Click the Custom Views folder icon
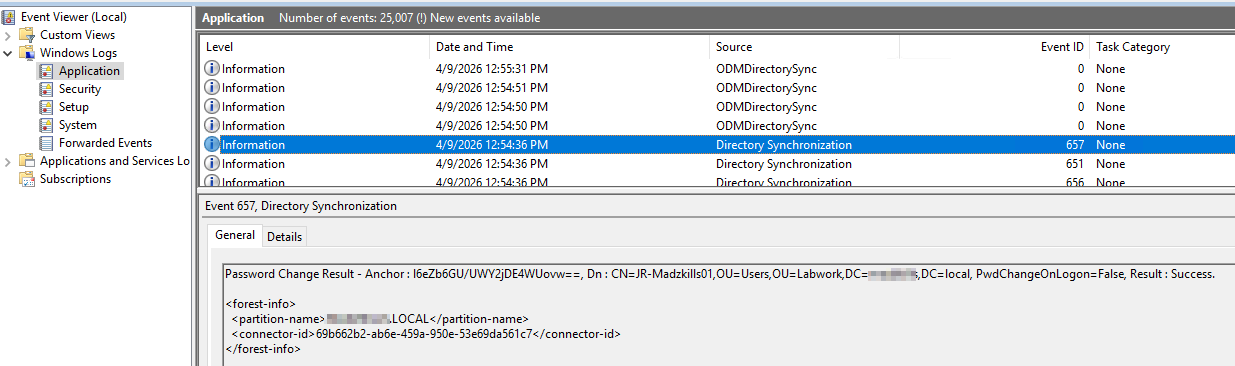1235x366 pixels. (x=28, y=35)
